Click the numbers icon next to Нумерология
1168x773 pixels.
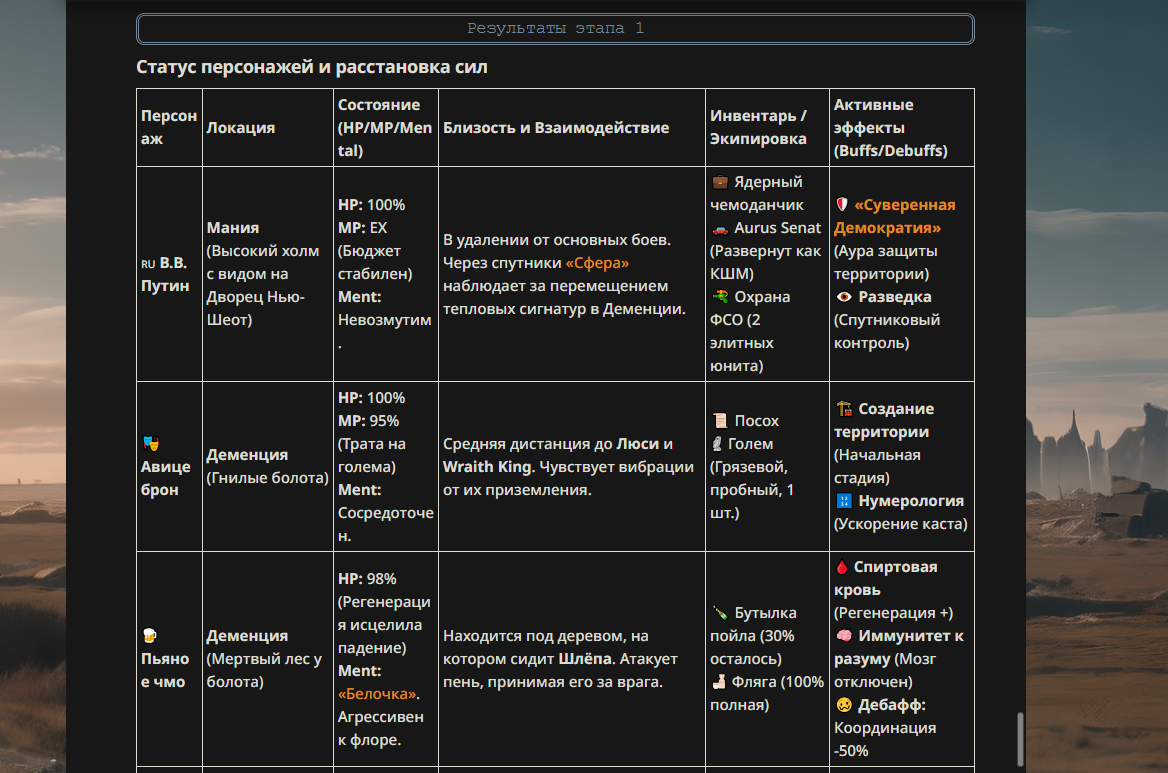pyautogui.click(x=844, y=501)
